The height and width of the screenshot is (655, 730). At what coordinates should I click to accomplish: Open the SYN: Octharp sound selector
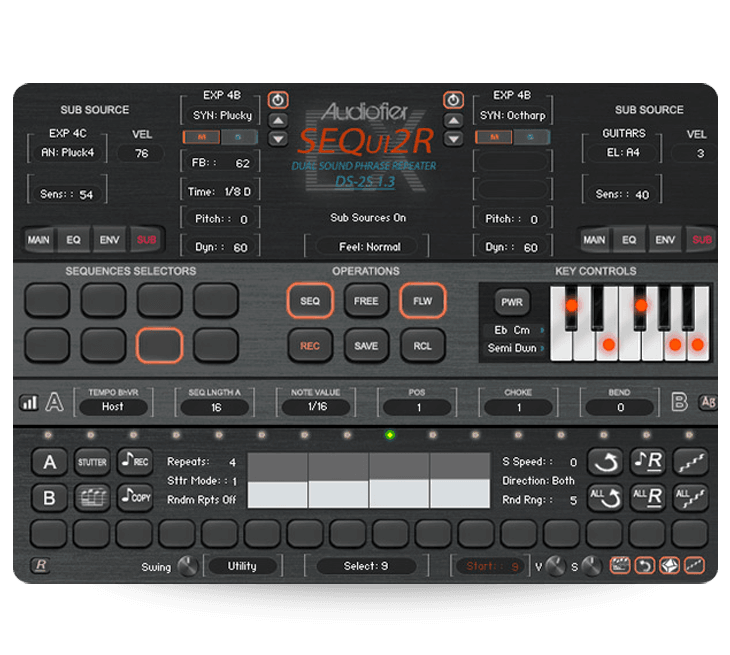pos(513,115)
